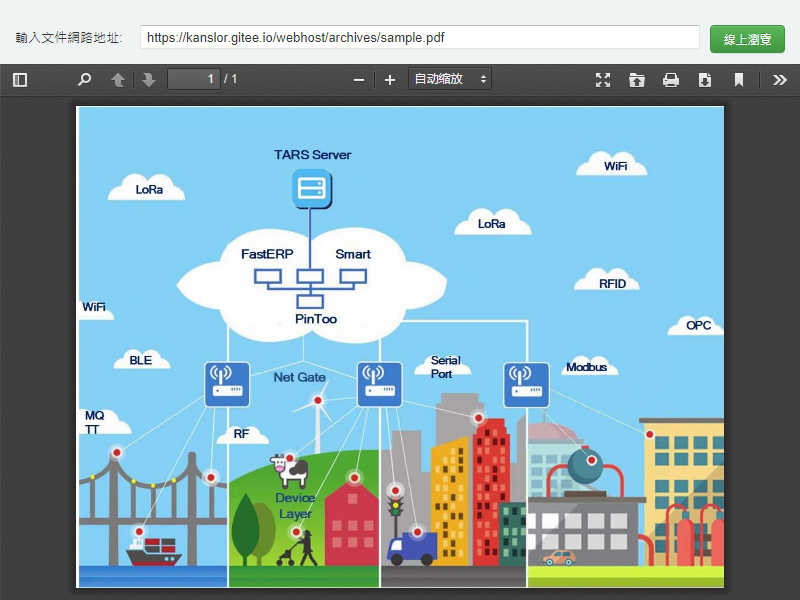Click the "OPC" cloud label

[698, 325]
